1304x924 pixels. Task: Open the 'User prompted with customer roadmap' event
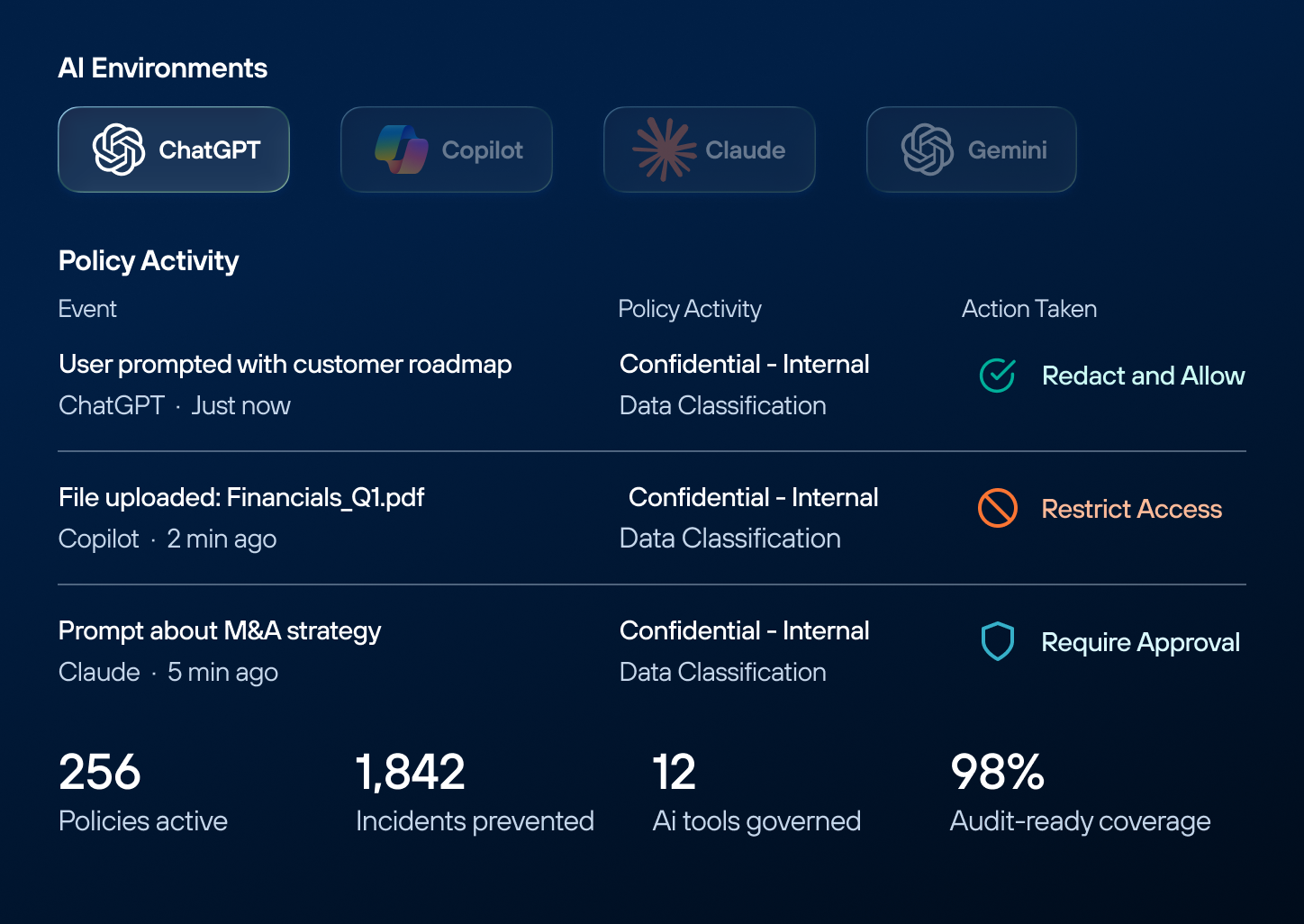285,364
